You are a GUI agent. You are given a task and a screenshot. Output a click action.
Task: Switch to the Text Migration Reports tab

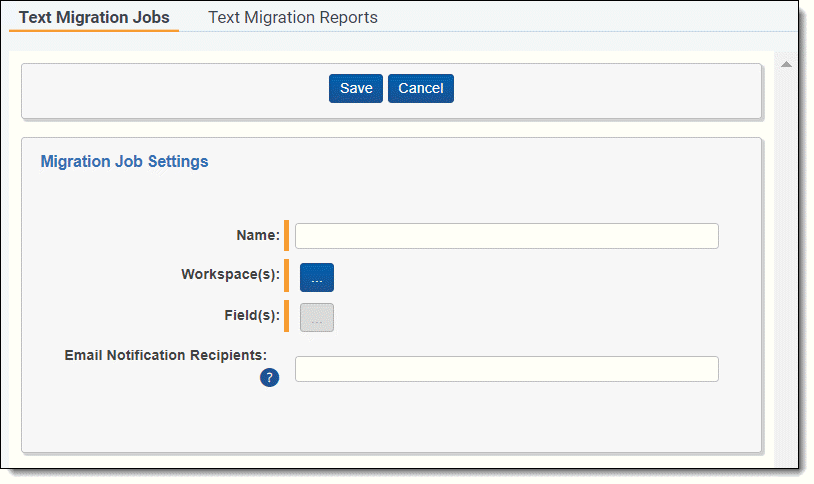tap(292, 17)
